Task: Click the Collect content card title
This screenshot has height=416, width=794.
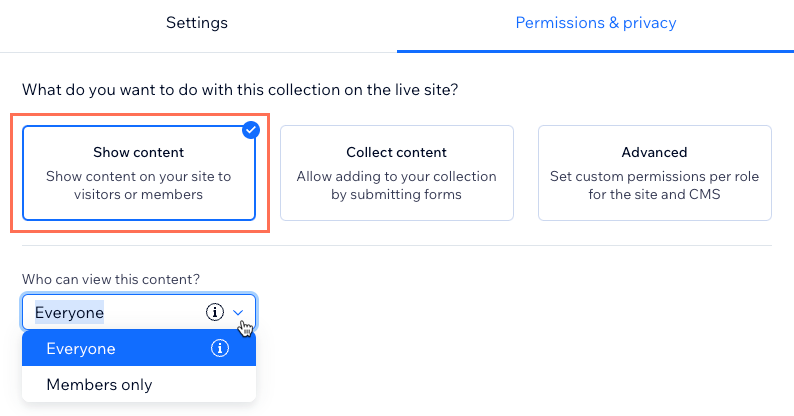Action: click(396, 152)
